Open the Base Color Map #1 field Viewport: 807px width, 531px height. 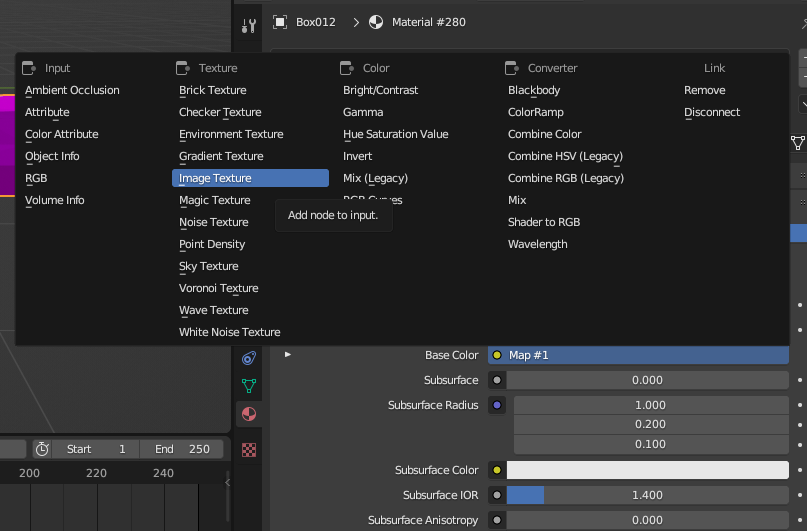tap(638, 355)
